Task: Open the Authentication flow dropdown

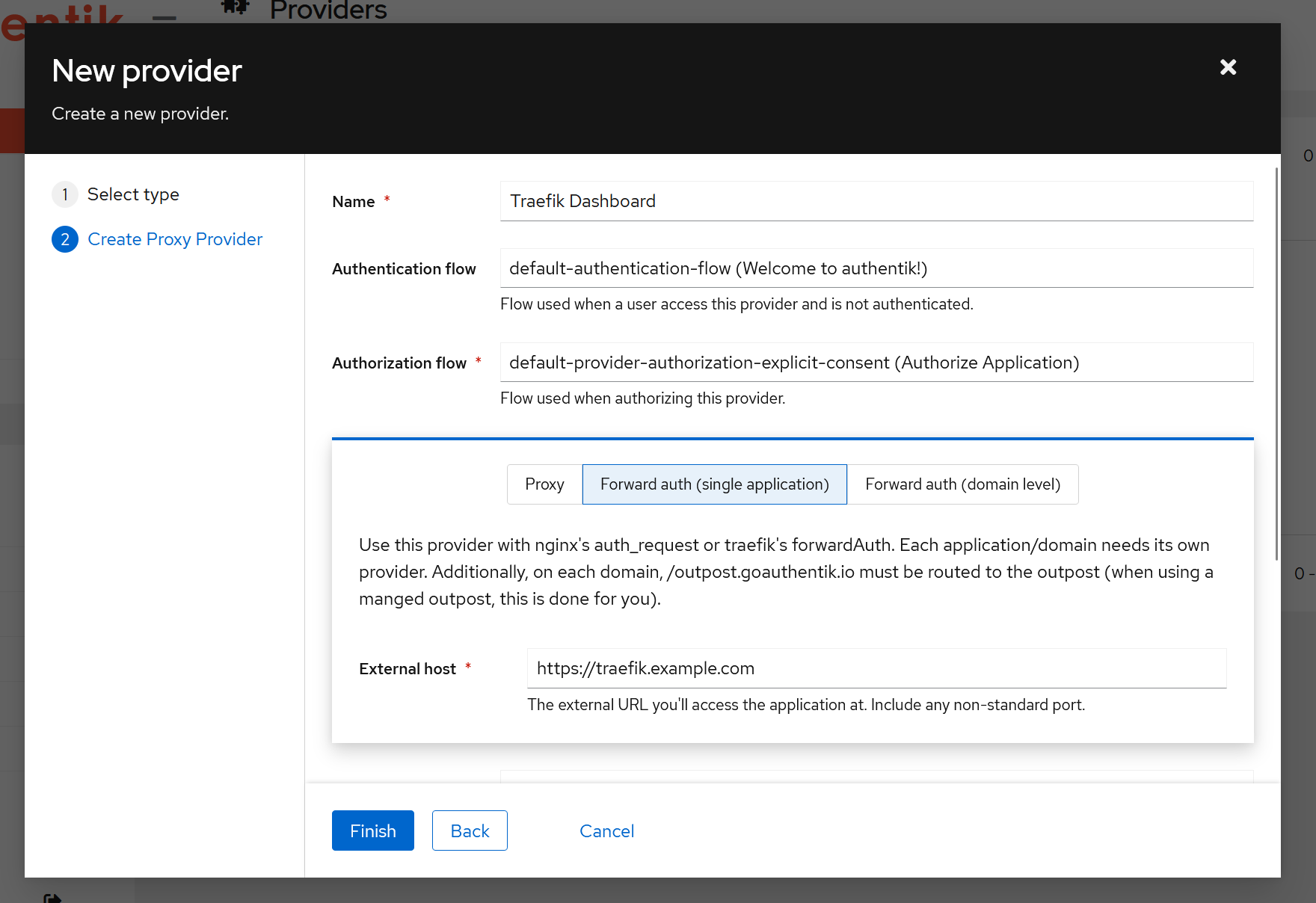Action: tap(876, 268)
